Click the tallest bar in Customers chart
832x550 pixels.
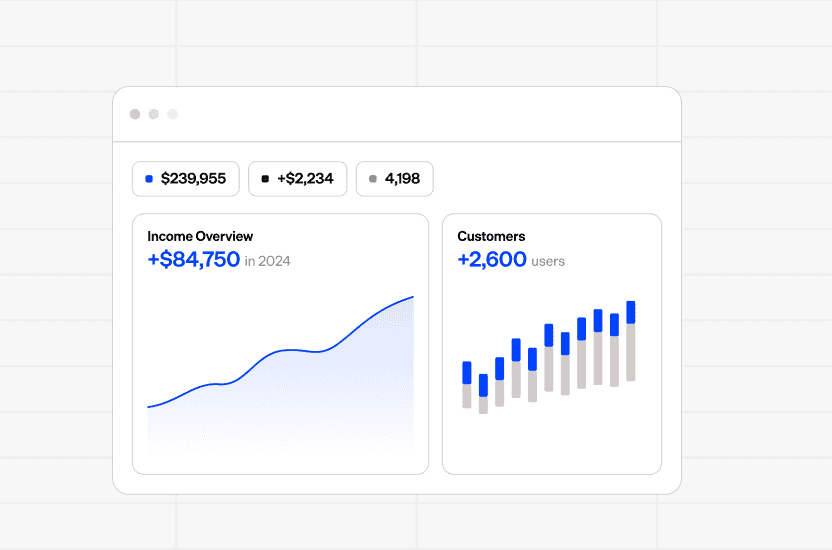click(631, 341)
